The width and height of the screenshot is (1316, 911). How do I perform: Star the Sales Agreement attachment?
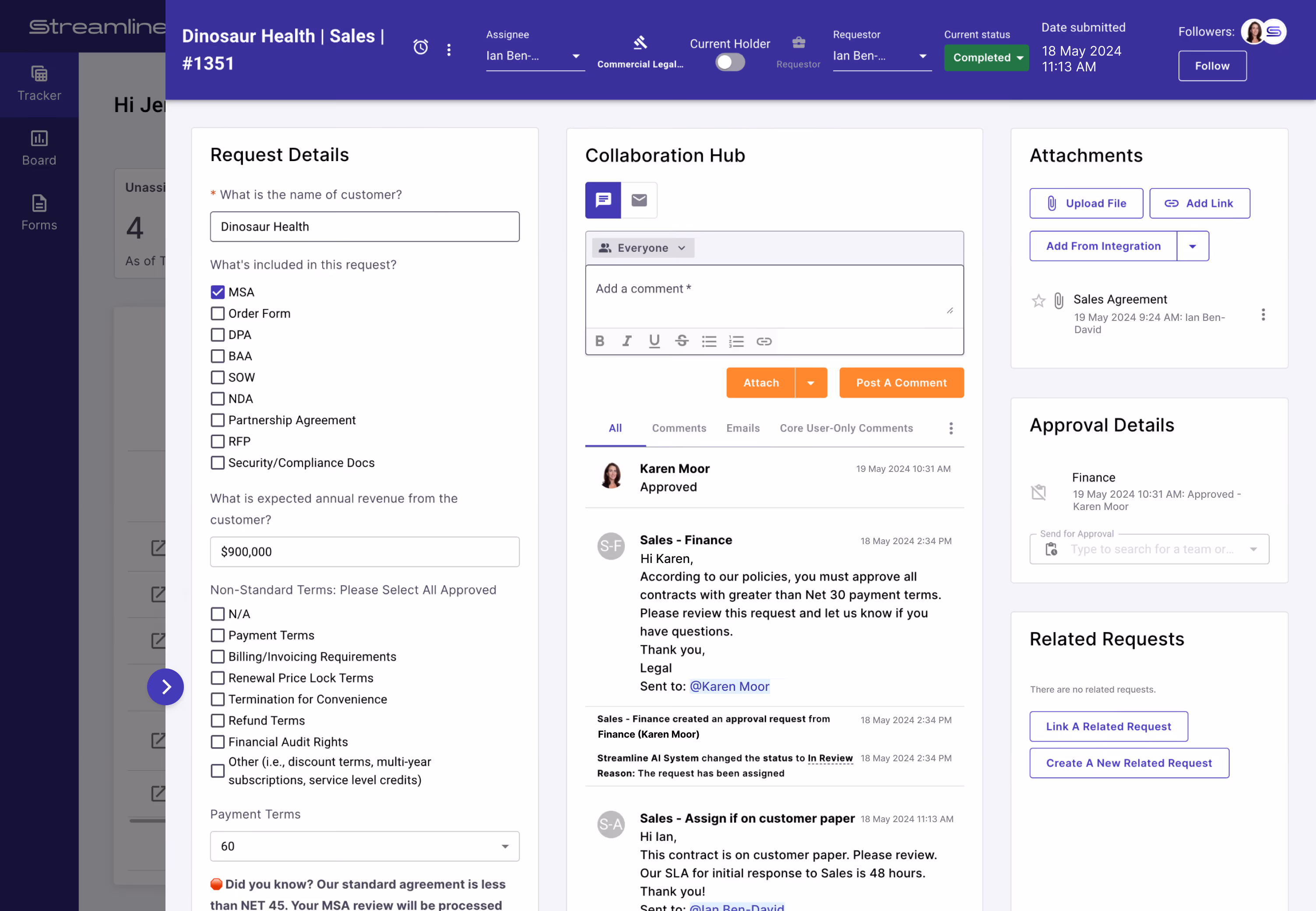[x=1038, y=301]
